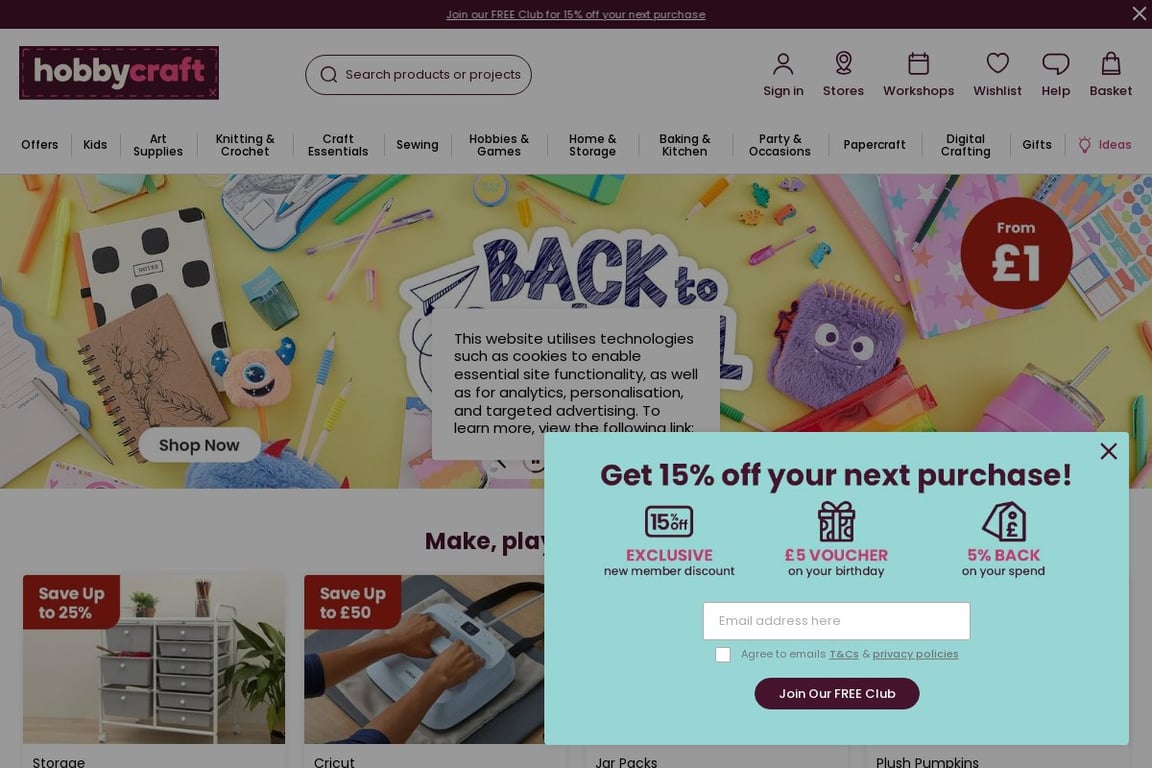Click the Email address input field

[836, 621]
